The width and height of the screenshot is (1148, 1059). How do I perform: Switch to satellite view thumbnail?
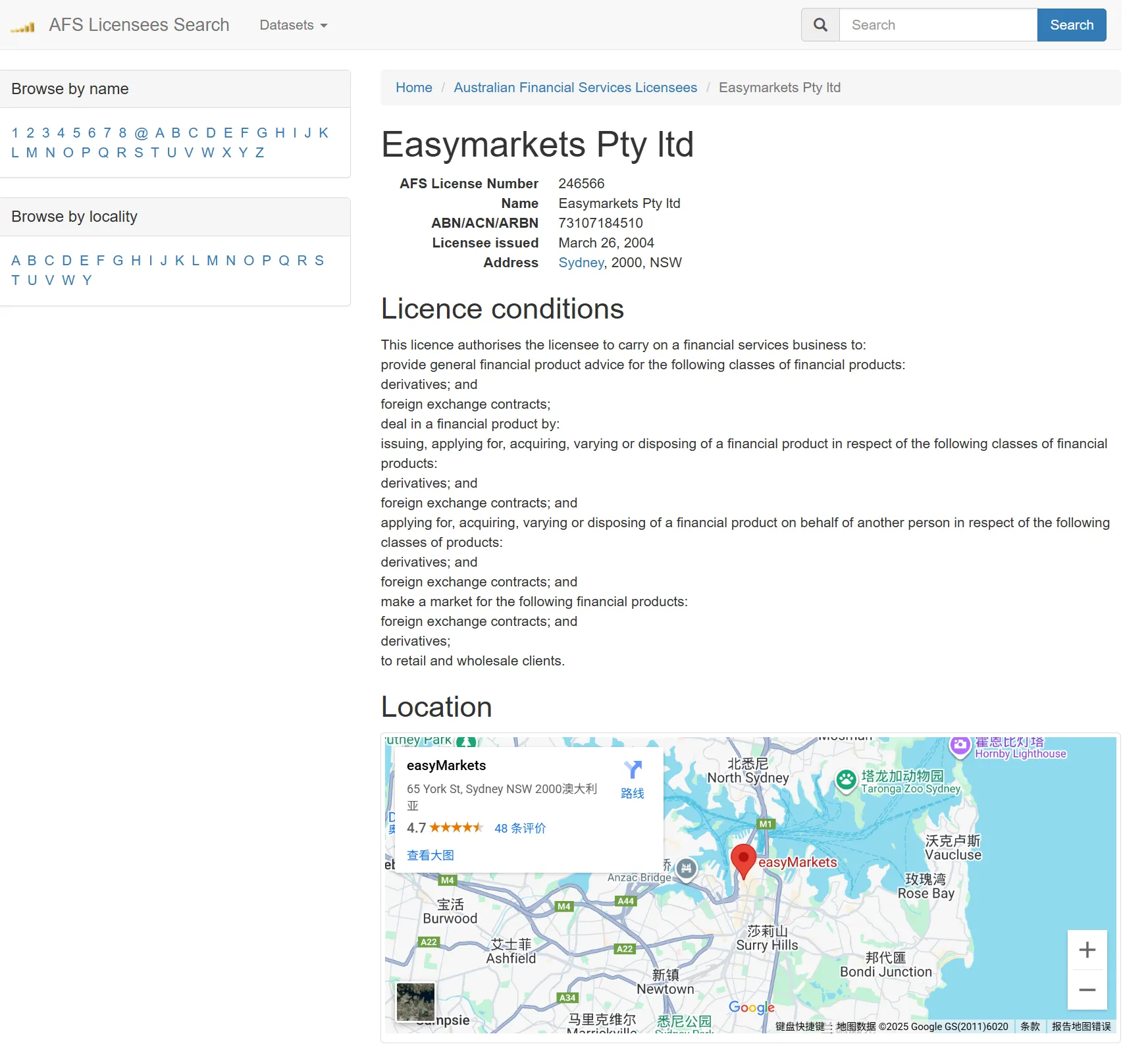415,1002
